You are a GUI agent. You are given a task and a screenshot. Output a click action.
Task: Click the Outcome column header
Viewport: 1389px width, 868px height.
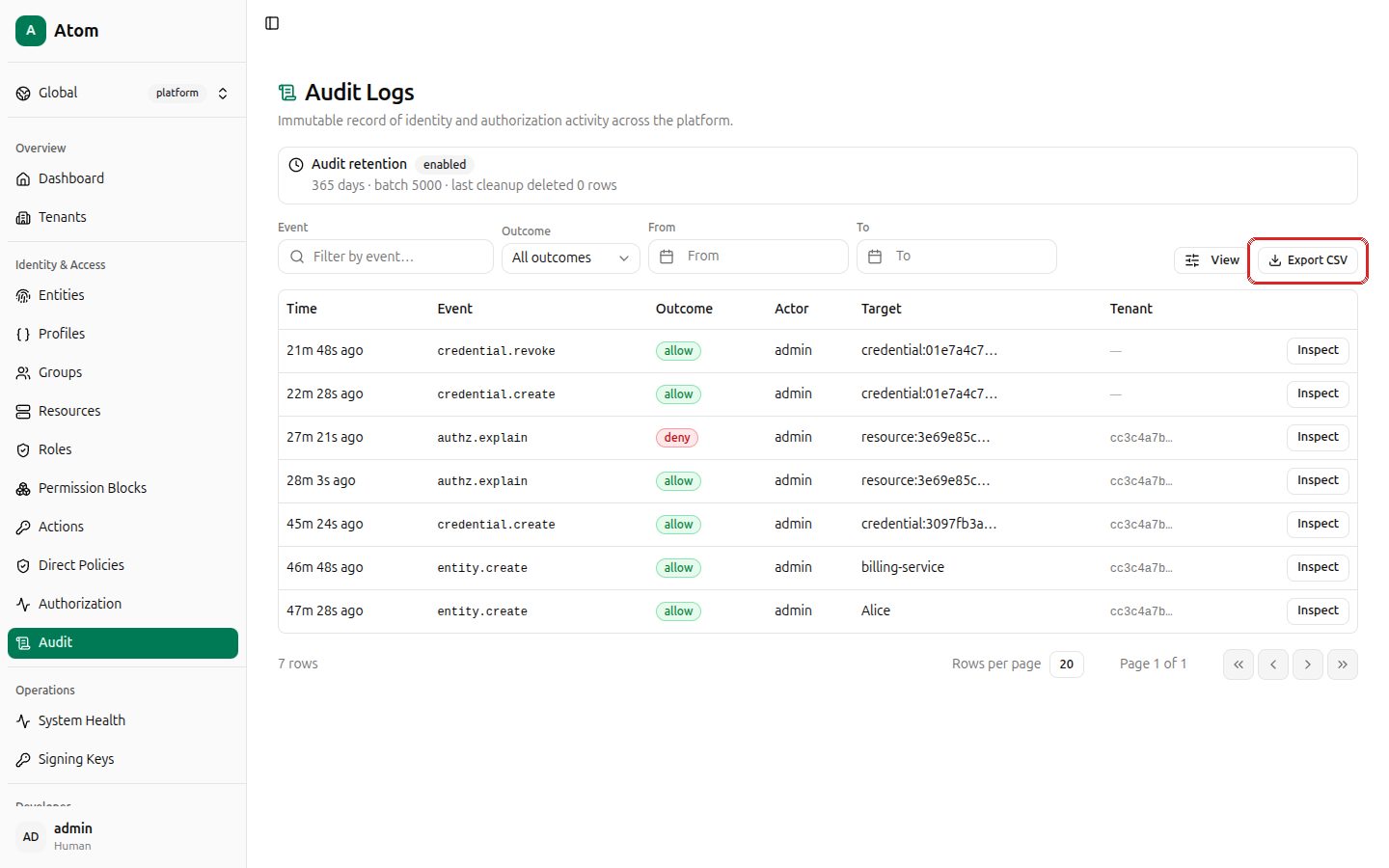(684, 309)
